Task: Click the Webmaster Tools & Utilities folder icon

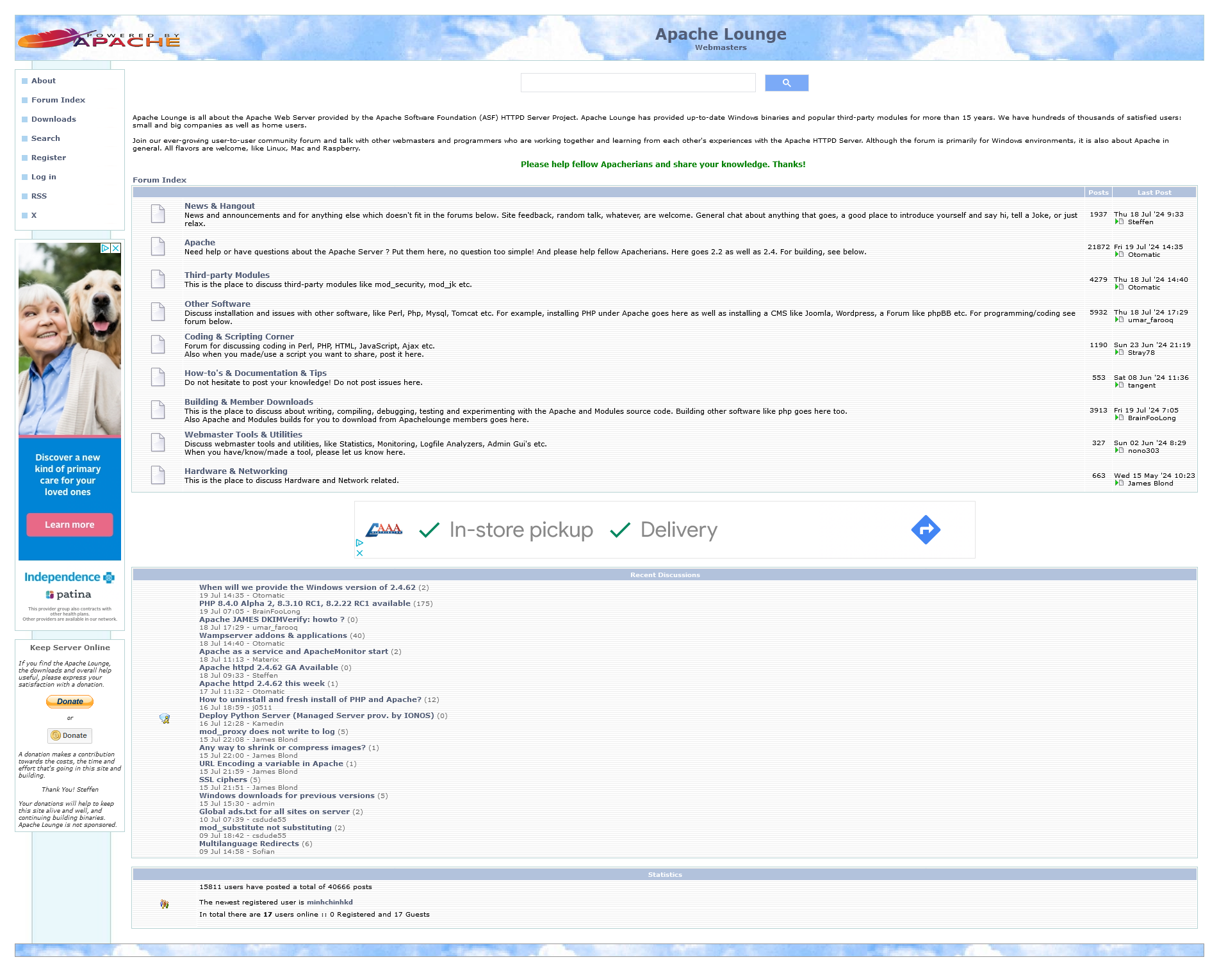Action: tap(158, 443)
